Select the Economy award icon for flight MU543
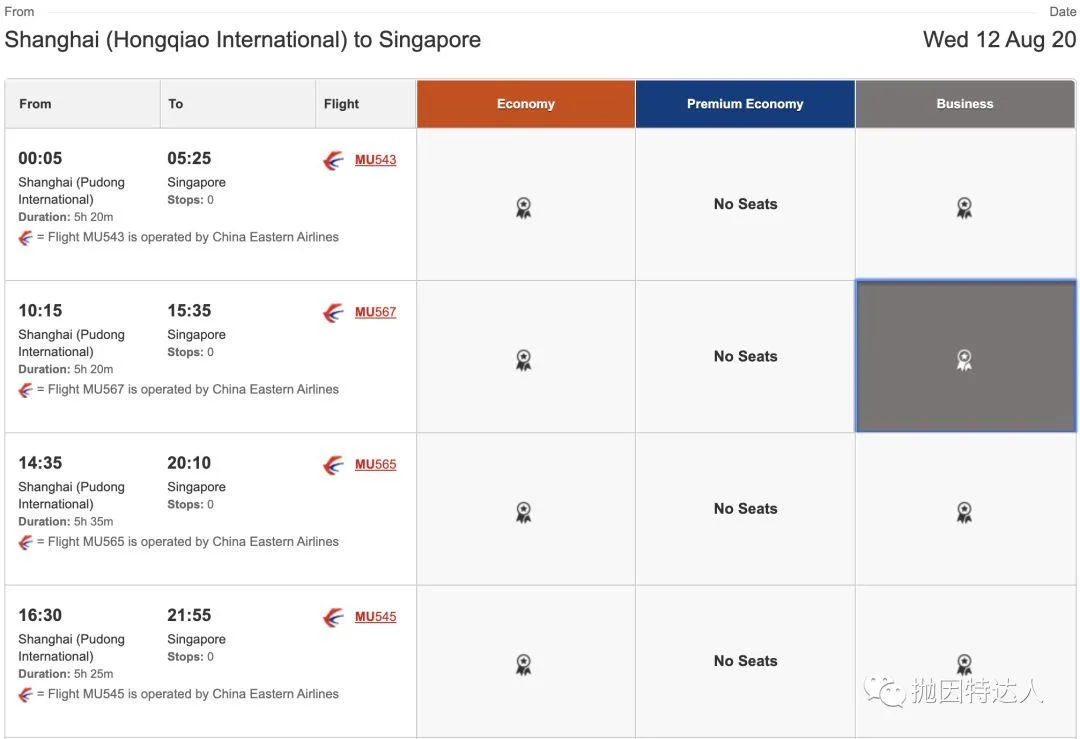Image resolution: width=1080 pixels, height=739 pixels. [x=524, y=207]
